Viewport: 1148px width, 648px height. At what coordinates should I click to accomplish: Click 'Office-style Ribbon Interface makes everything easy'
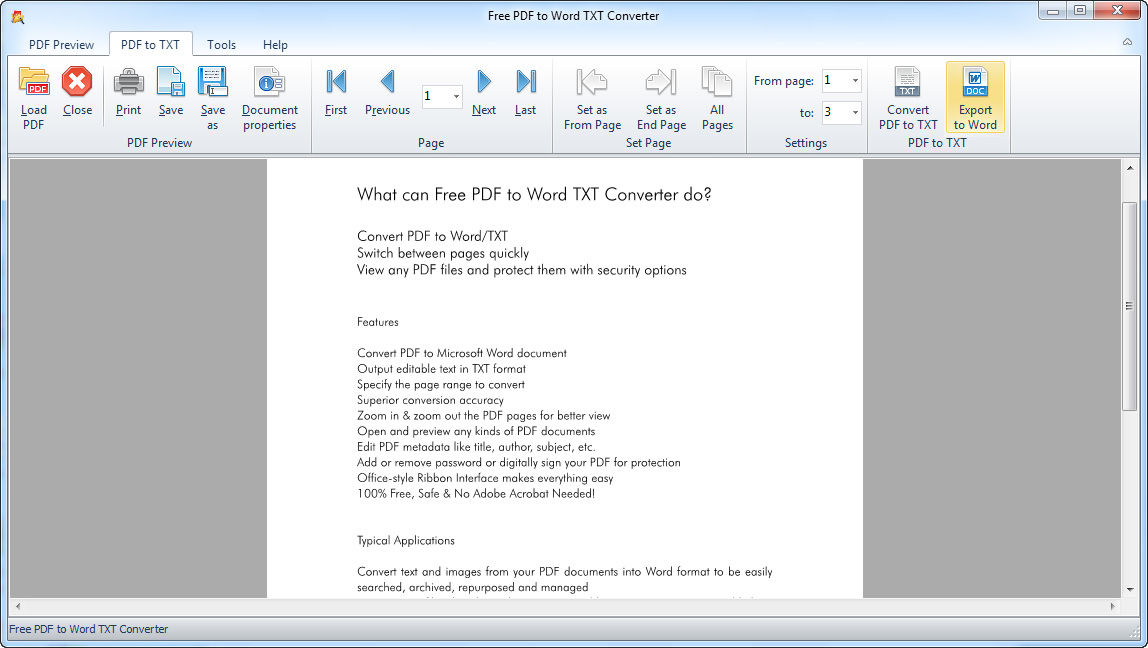pos(485,478)
